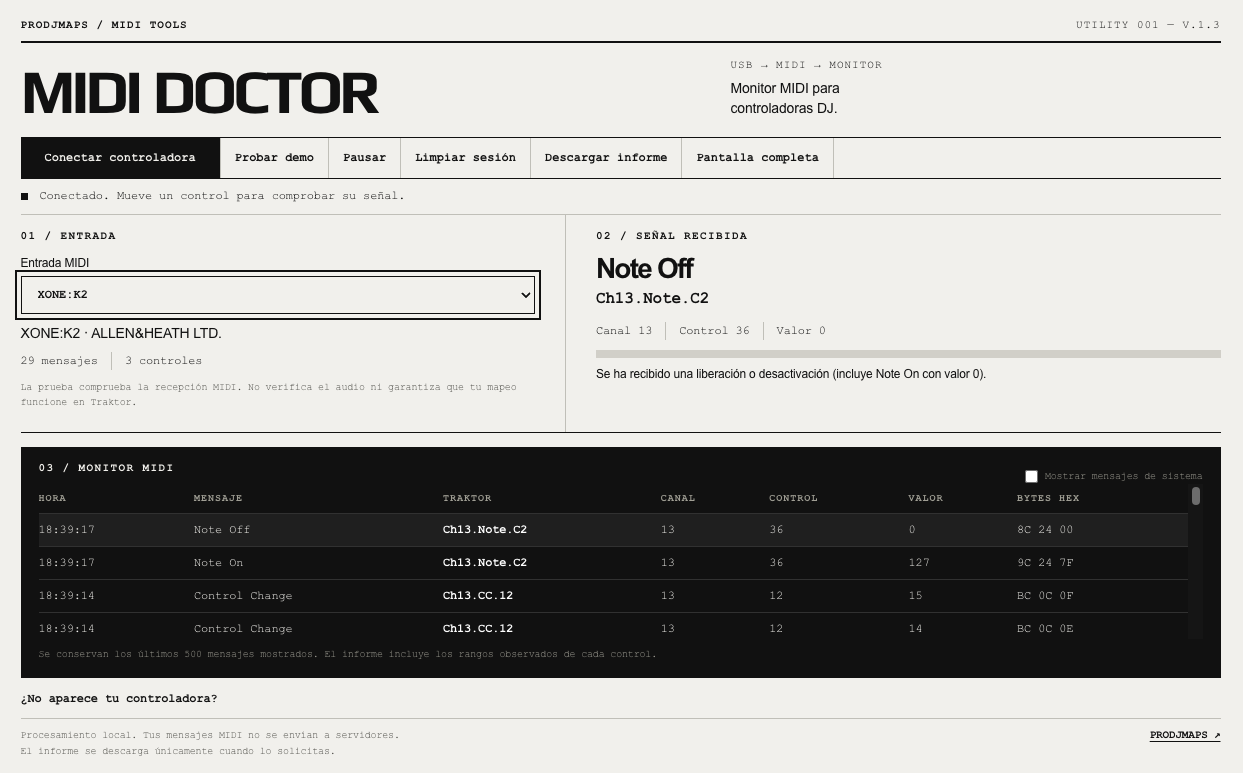Click the CONTROL column header
Viewport: 1243px width, 773px height.
click(793, 498)
